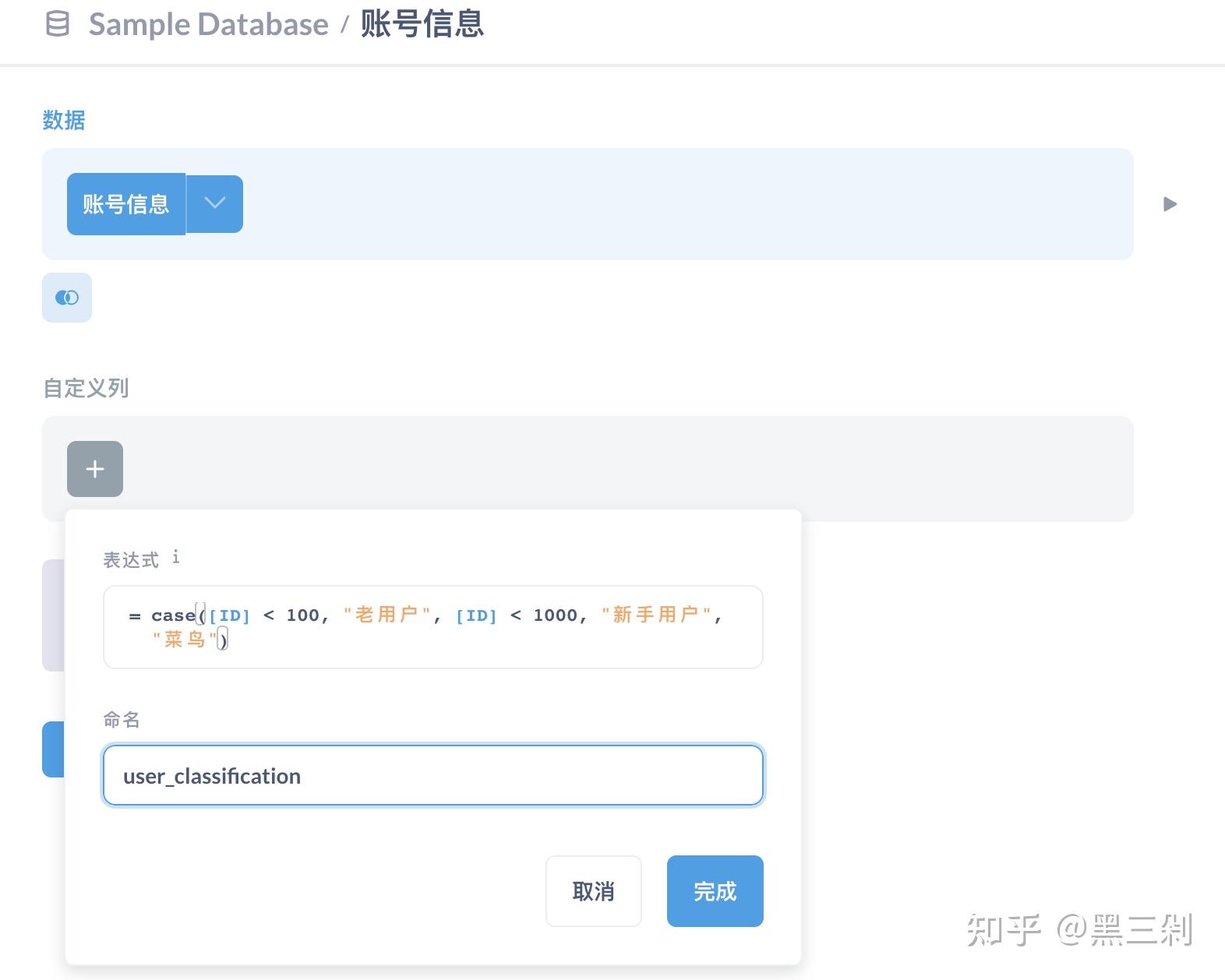The image size is (1225, 980).
Task: Click the 命名 label
Action: point(122,720)
